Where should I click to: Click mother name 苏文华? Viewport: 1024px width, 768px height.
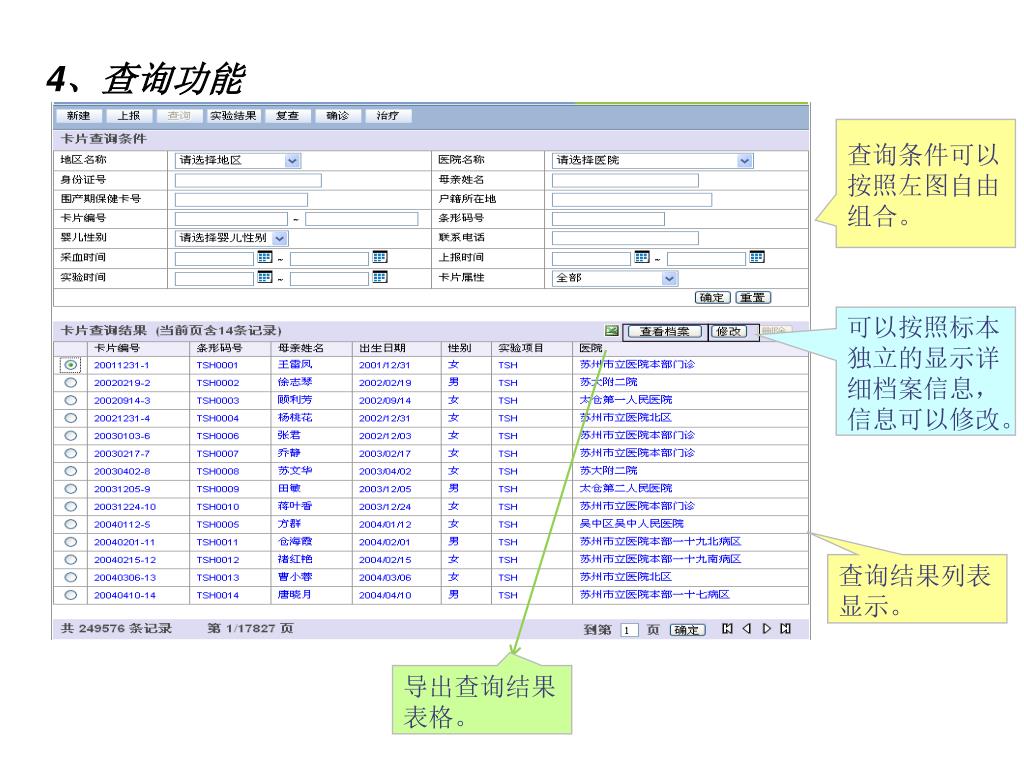(x=295, y=470)
